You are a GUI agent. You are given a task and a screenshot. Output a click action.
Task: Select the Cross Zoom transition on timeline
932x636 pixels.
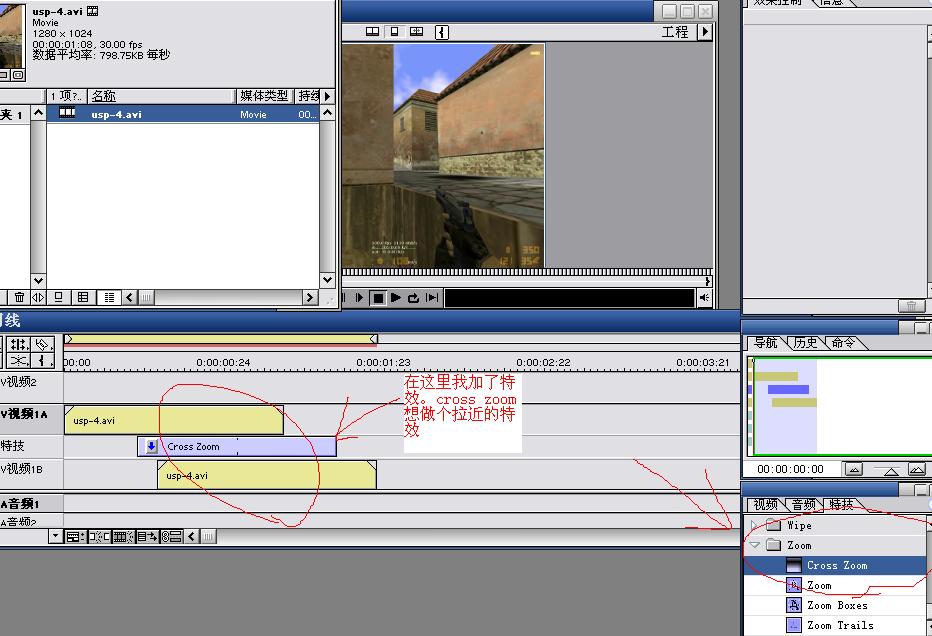pos(237,446)
